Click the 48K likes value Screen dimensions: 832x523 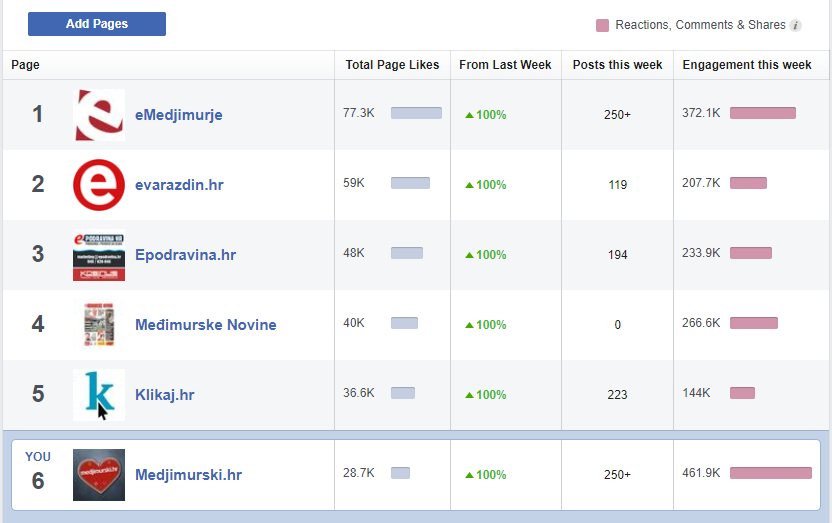pyautogui.click(x=353, y=253)
